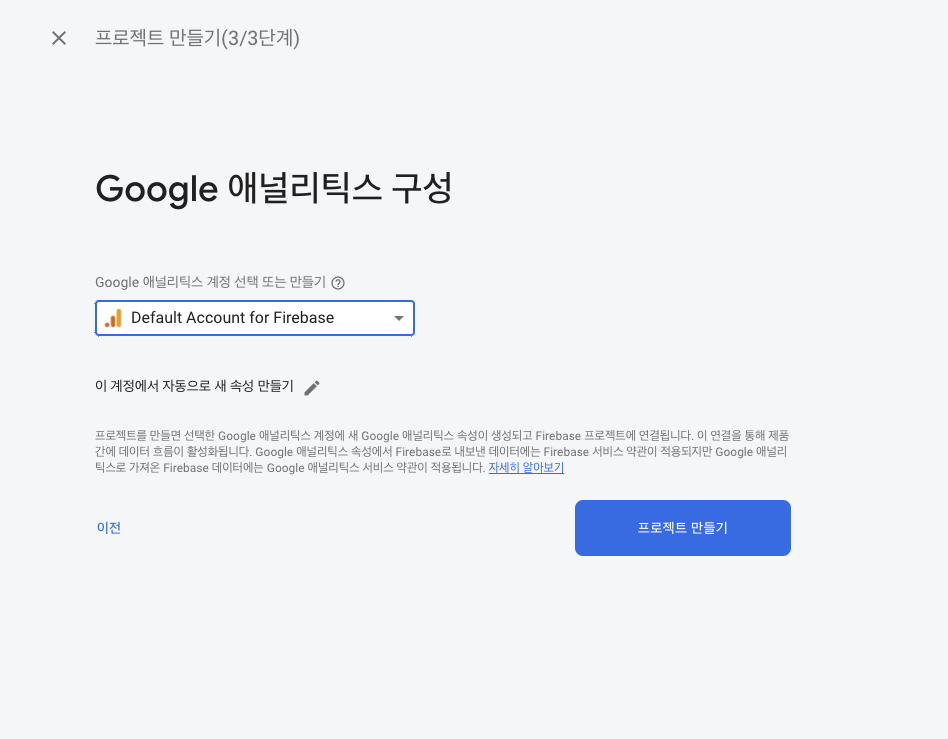Screen dimensions: 948x739
Task: Click the 프로젝트 만들기(3/3단계) title text
Action: (197, 38)
